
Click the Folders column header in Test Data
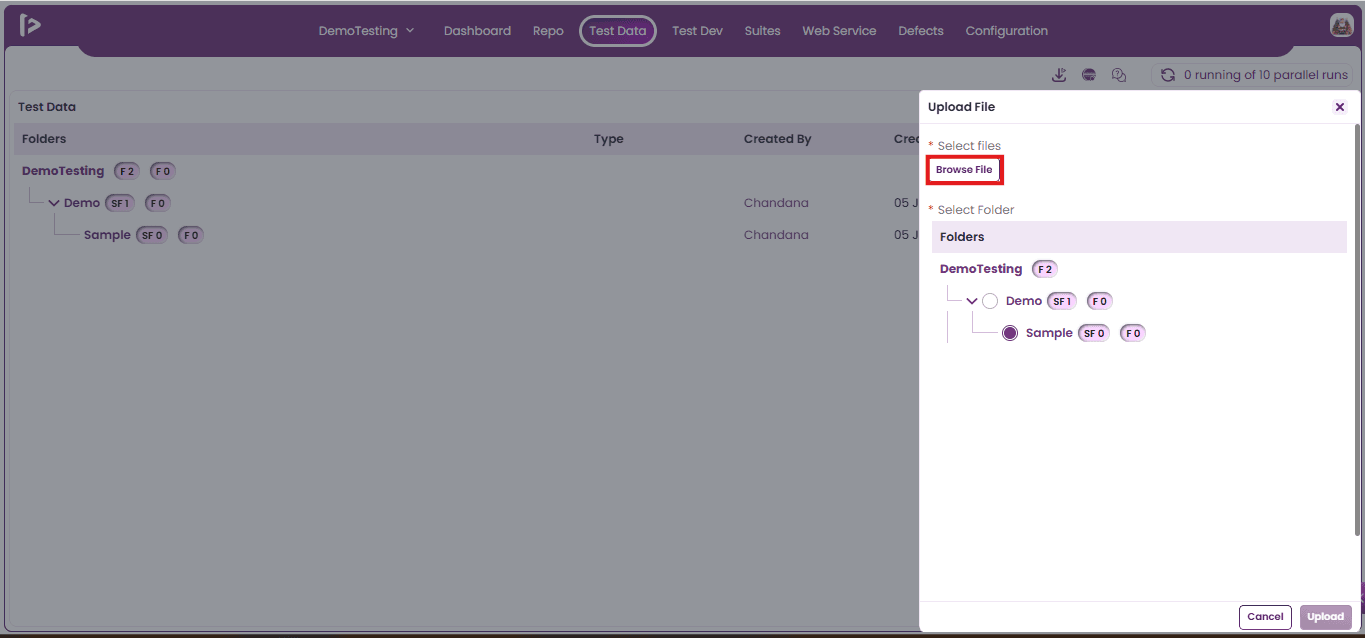[x=44, y=139]
